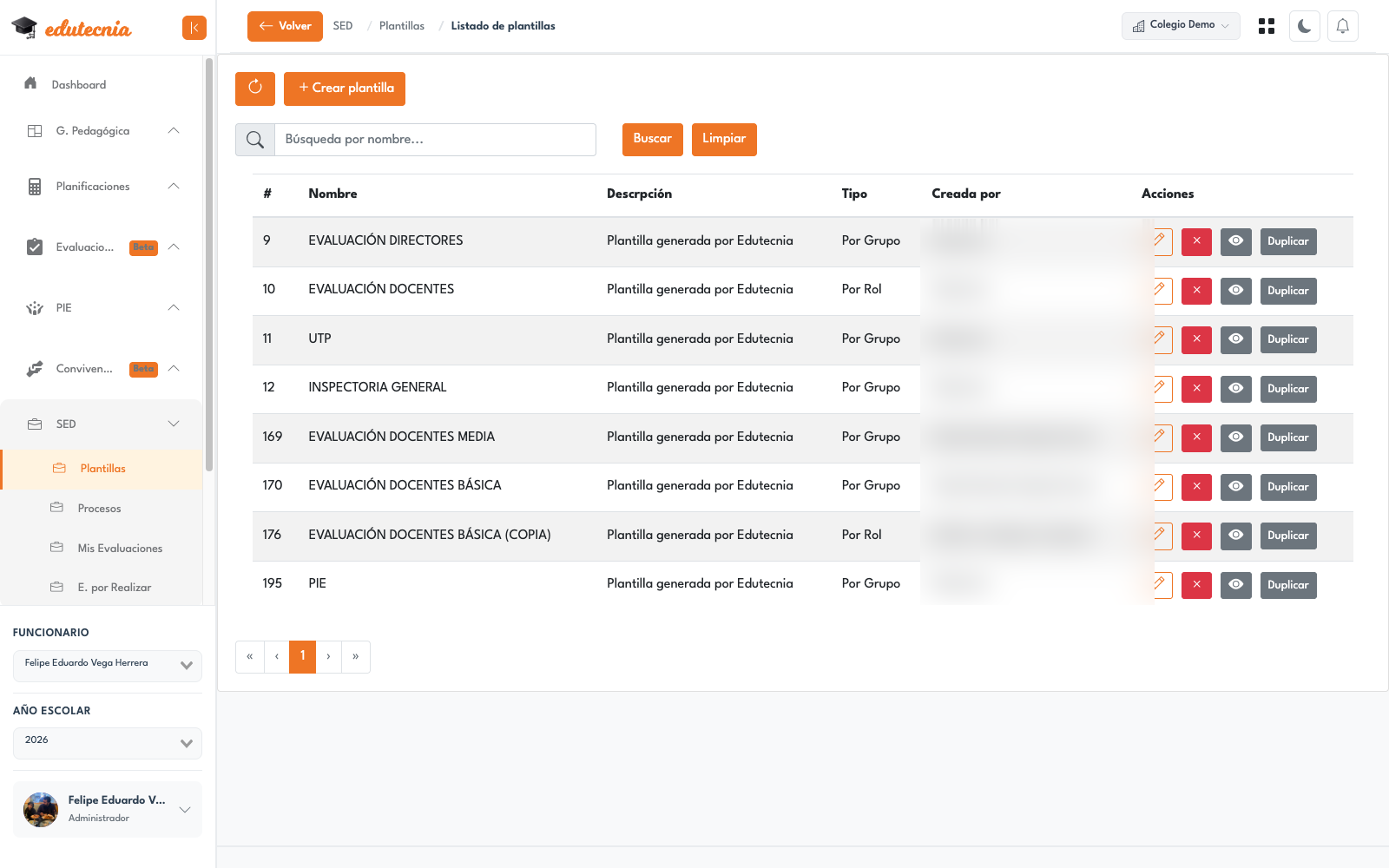Click the Limpiar button
This screenshot has width=1389, height=868.
[x=724, y=140]
